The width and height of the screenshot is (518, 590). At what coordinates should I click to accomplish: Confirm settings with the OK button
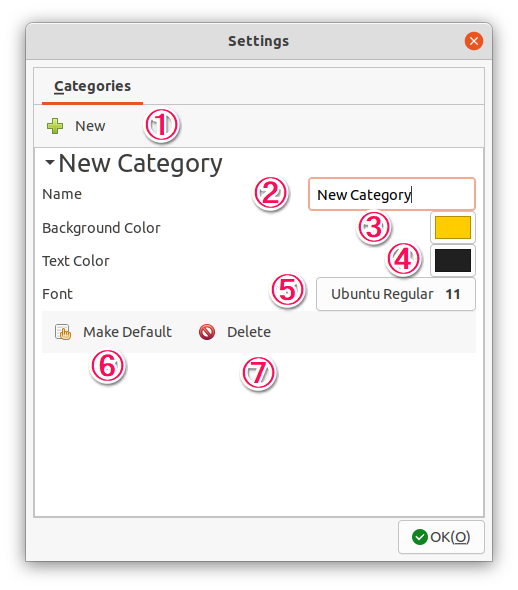(x=441, y=537)
